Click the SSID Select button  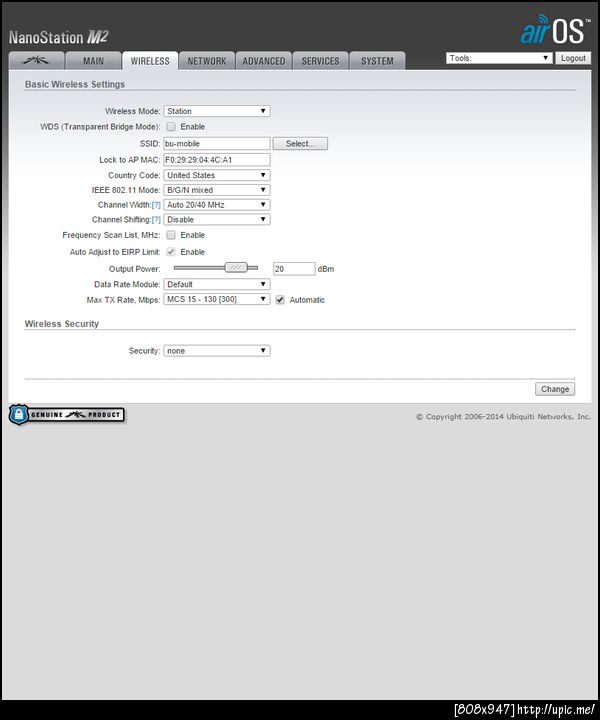tap(300, 143)
